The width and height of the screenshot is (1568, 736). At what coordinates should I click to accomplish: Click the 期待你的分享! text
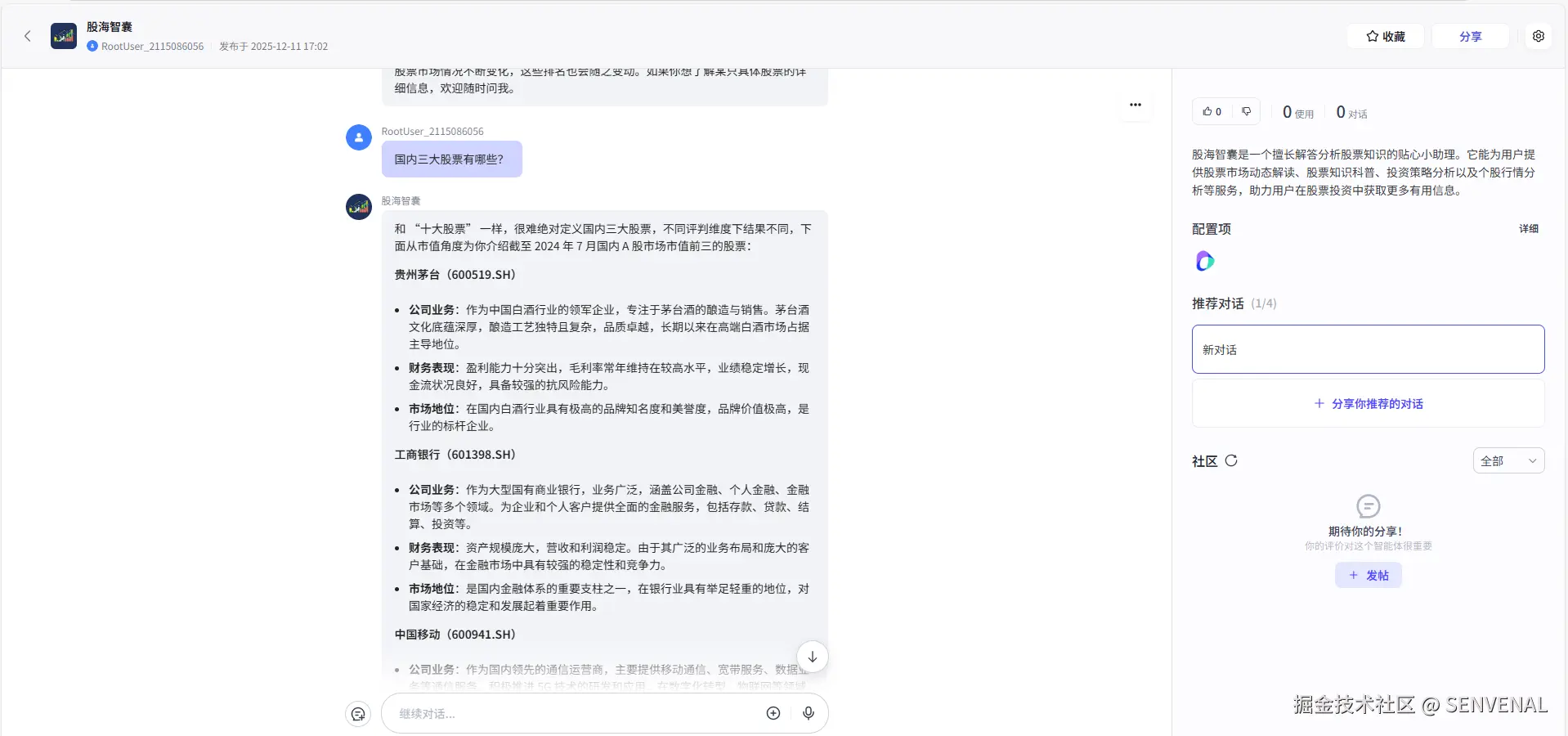pos(1365,531)
